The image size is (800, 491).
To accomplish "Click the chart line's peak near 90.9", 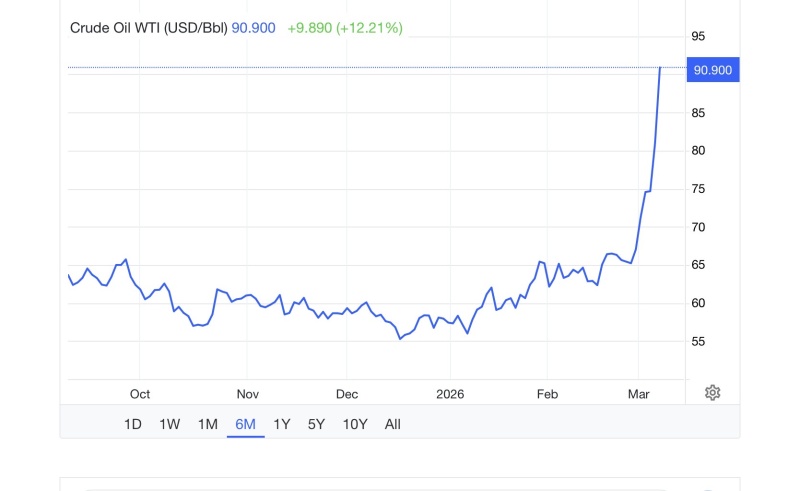I will tap(660, 69).
